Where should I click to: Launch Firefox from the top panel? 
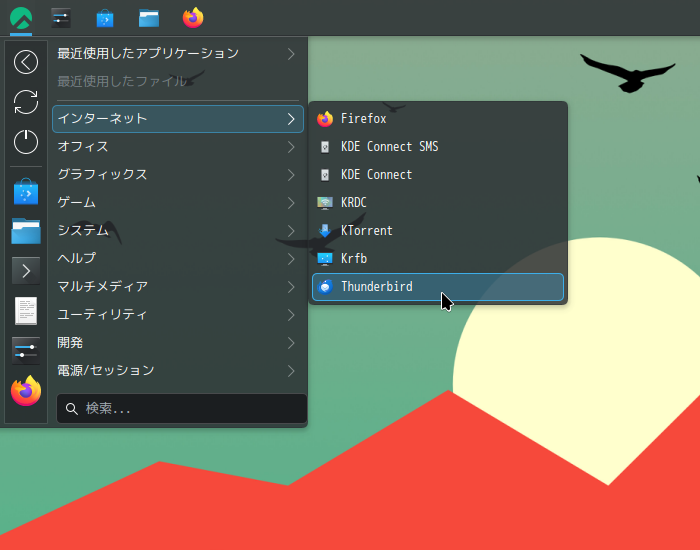pyautogui.click(x=193, y=18)
